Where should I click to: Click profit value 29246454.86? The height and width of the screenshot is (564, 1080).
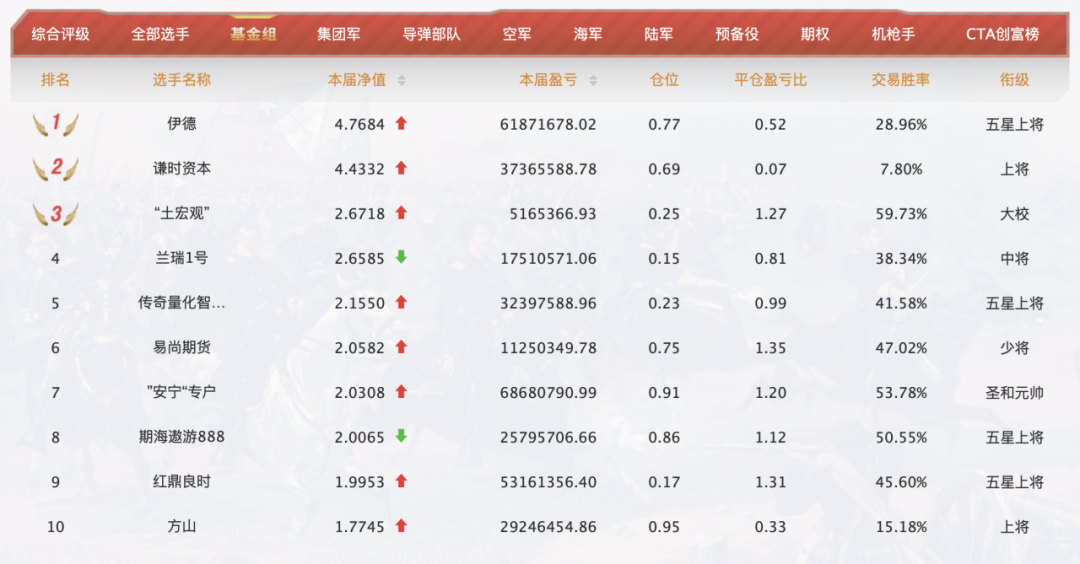(548, 528)
